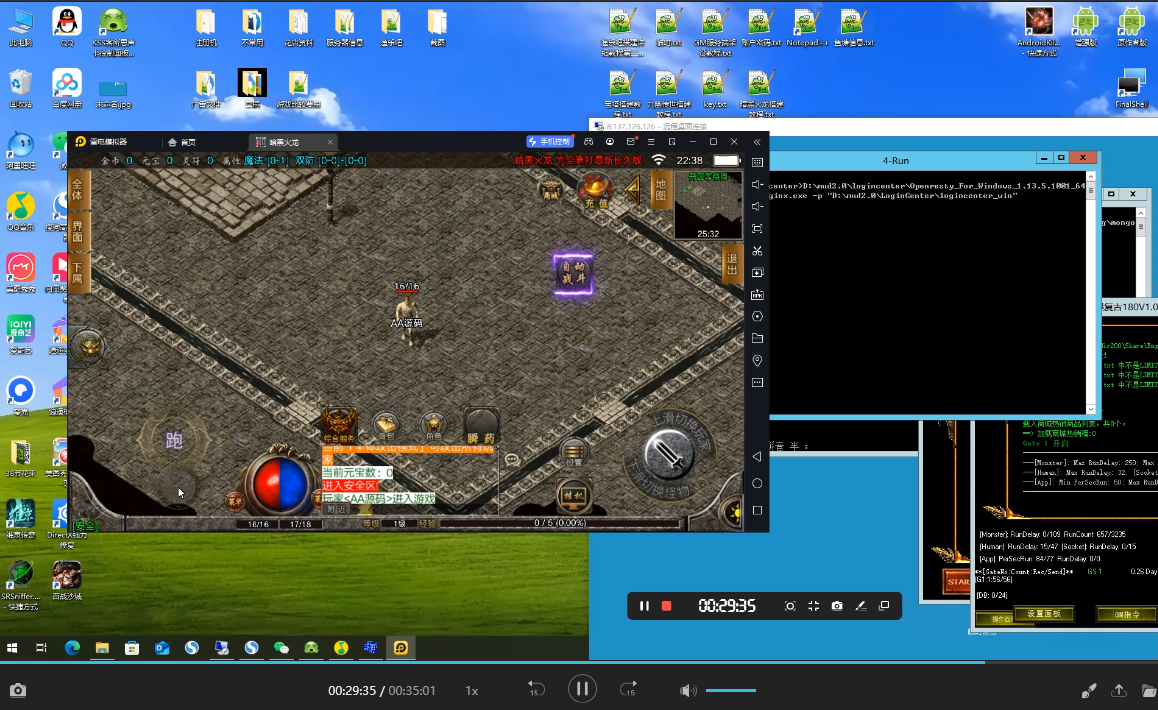Open the 设置 settings icon in game
This screenshot has height=710, width=1158.
pos(573,452)
